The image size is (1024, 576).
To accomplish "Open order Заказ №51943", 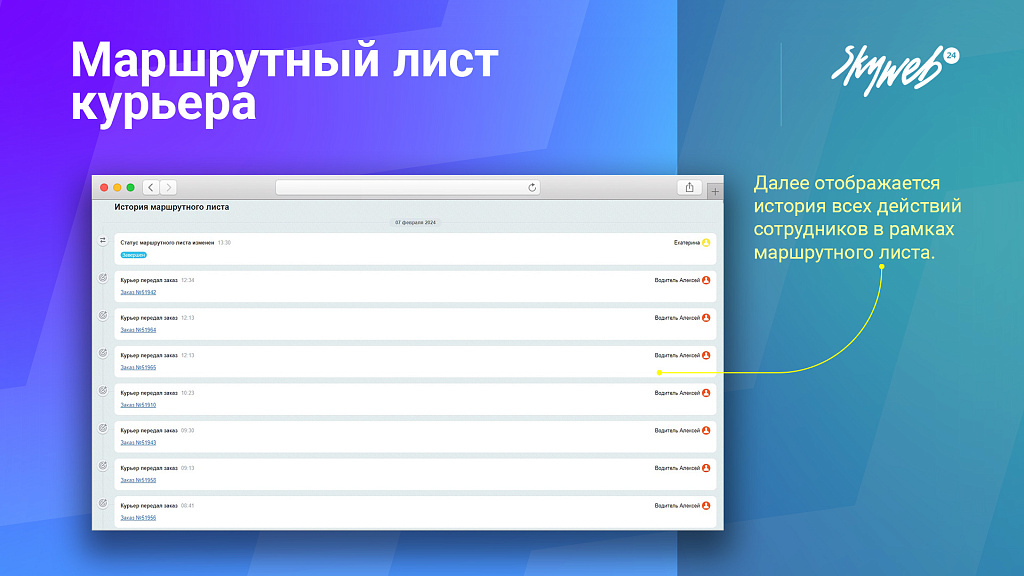I will (138, 442).
